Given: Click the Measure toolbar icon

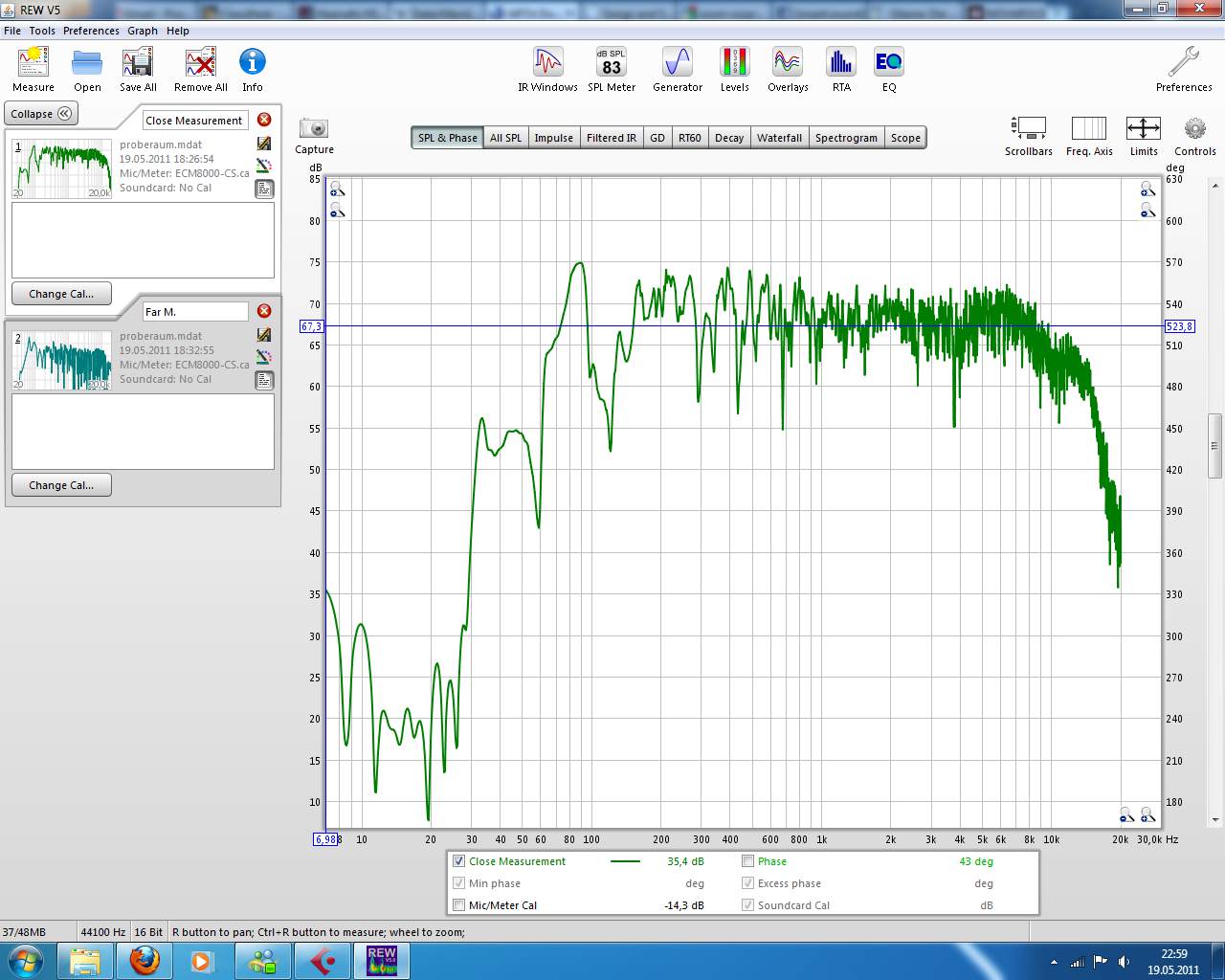Looking at the screenshot, I should [33, 63].
